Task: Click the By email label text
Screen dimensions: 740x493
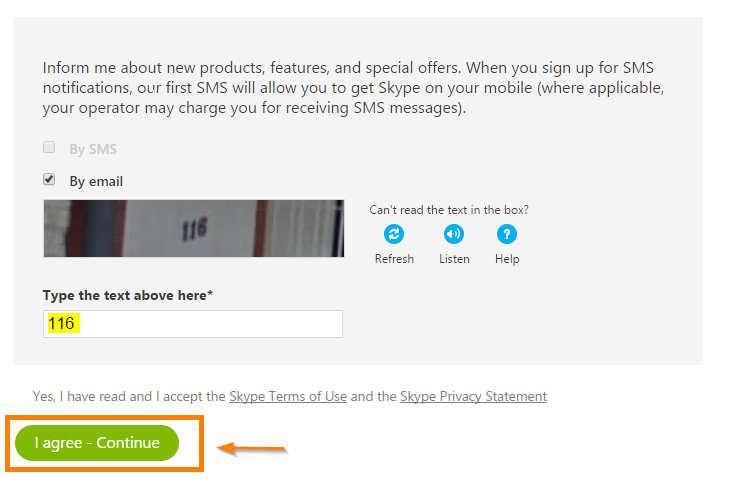Action: click(96, 181)
